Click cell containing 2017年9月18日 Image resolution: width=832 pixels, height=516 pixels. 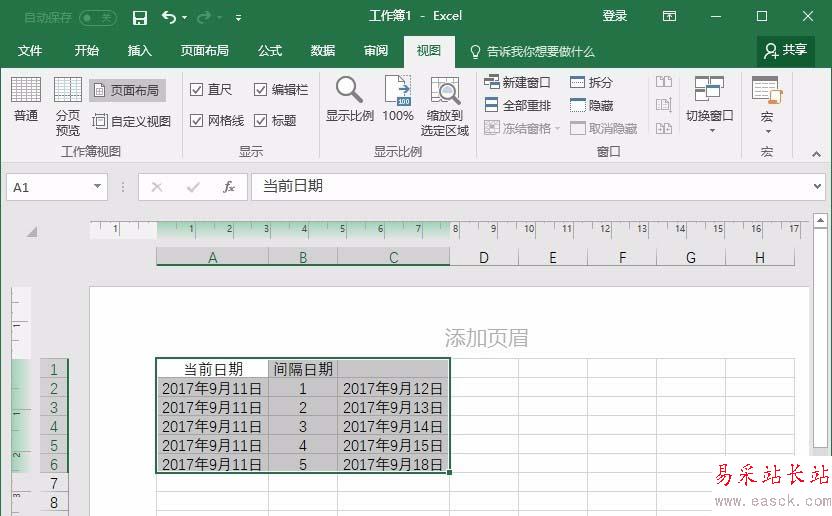[393, 464]
